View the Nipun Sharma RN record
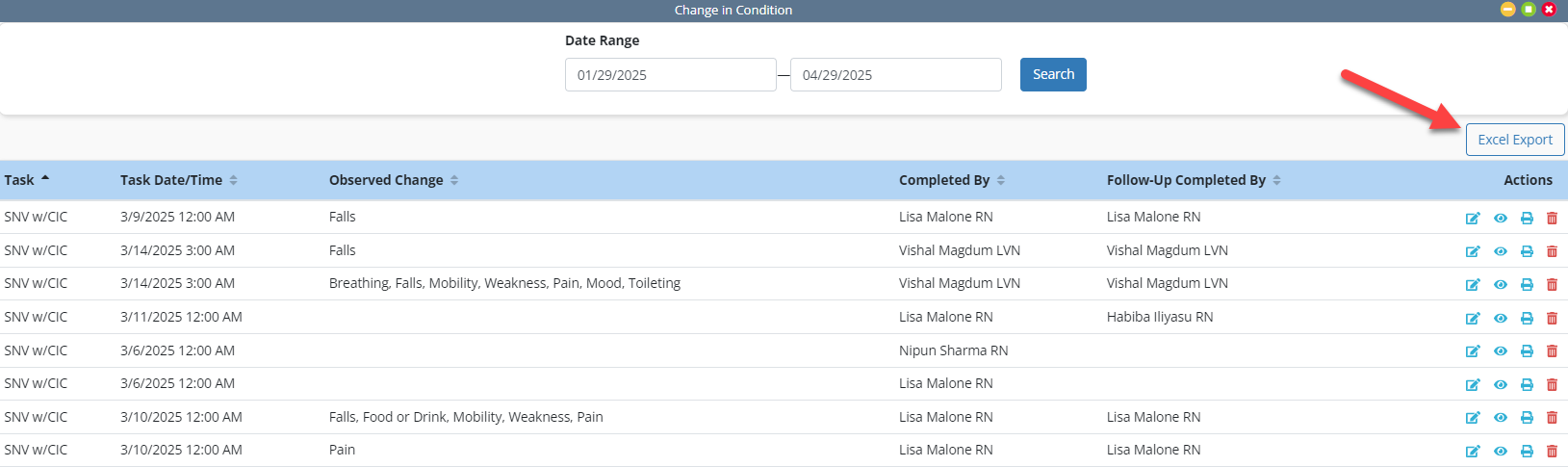Viewport: 1568px width, 467px height. coord(1501,351)
